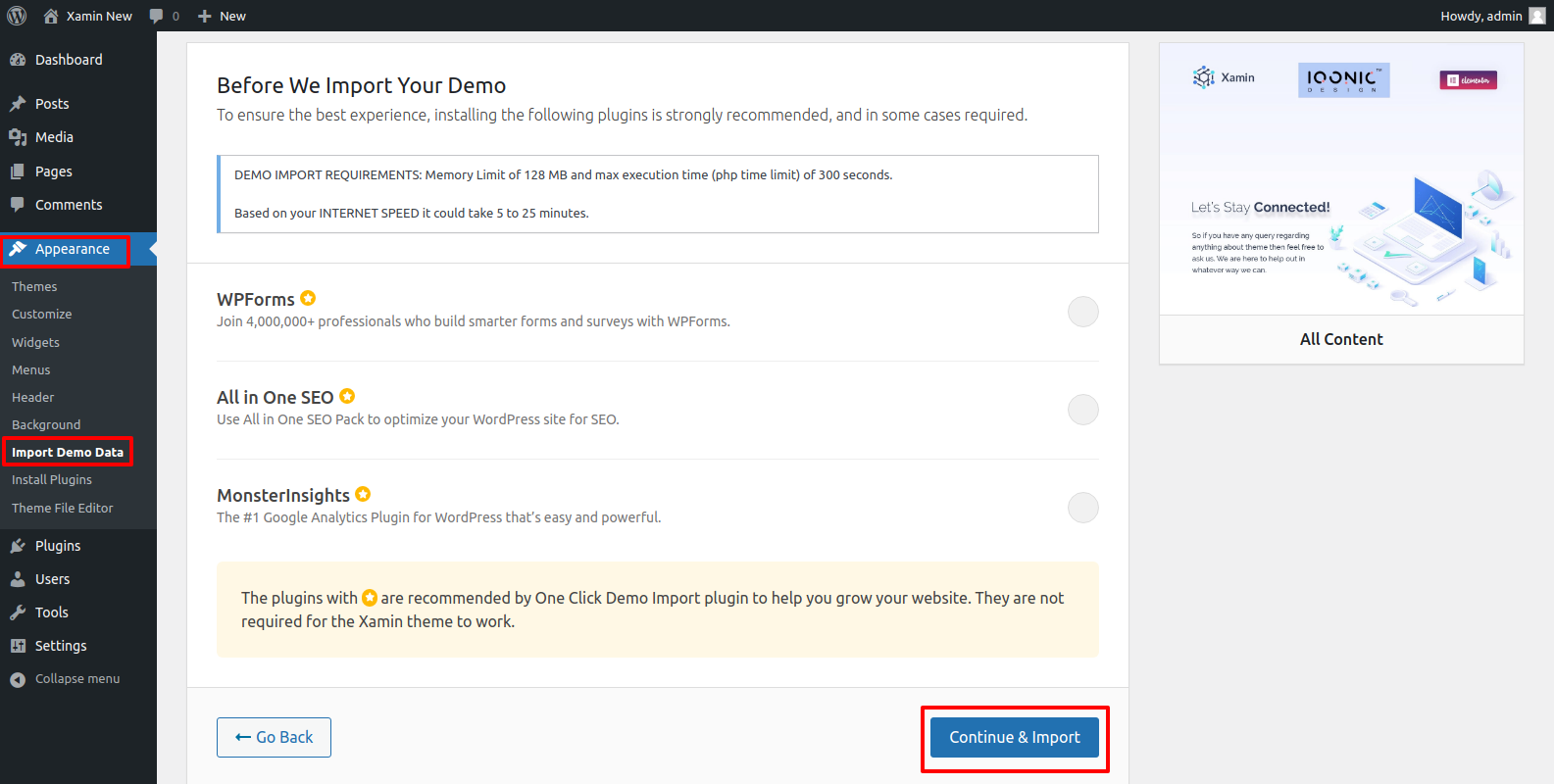The width and height of the screenshot is (1554, 784).
Task: Open the Users menu
Action: coord(78,579)
